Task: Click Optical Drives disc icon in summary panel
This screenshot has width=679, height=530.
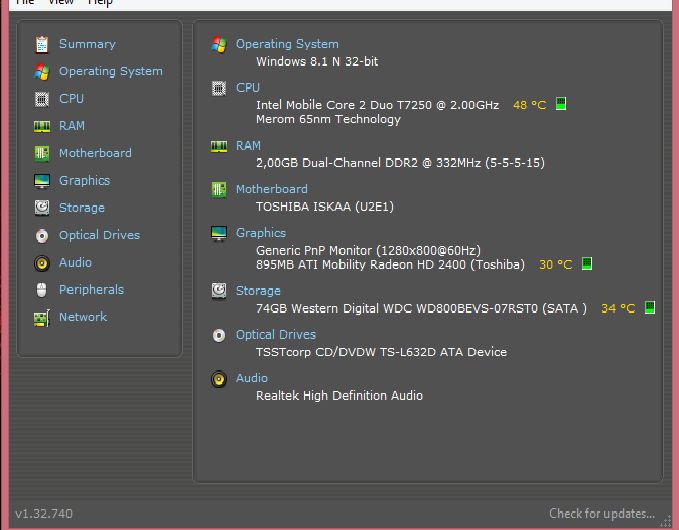Action: tap(219, 335)
